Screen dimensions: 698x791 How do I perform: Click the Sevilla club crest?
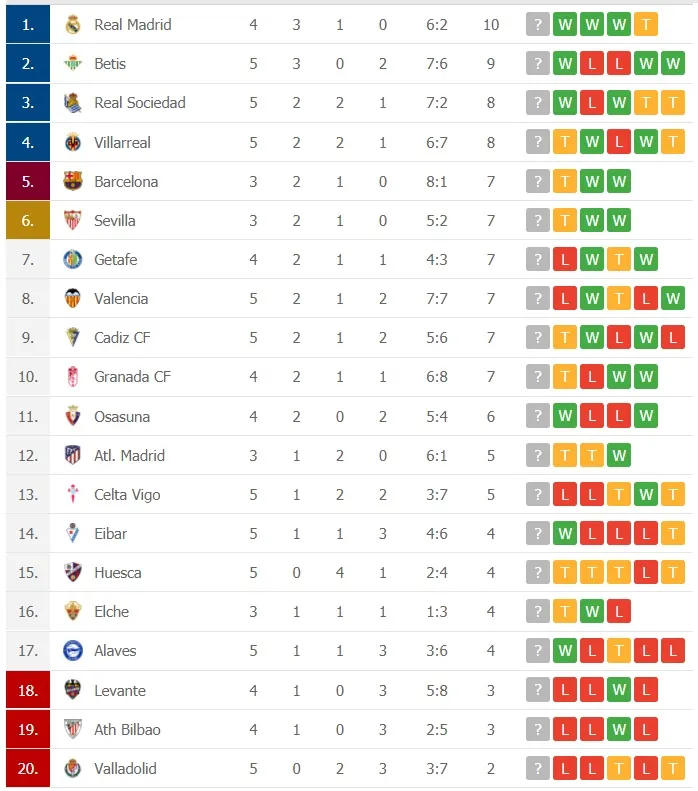pyautogui.click(x=73, y=220)
